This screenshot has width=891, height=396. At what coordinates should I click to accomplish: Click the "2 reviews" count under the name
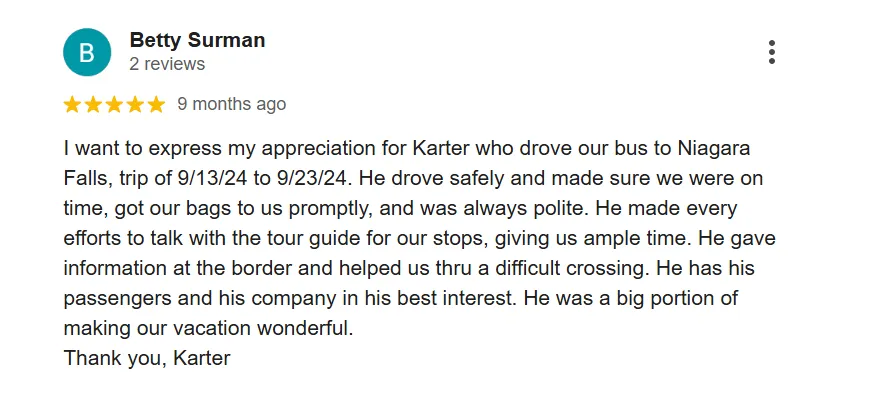point(167,64)
